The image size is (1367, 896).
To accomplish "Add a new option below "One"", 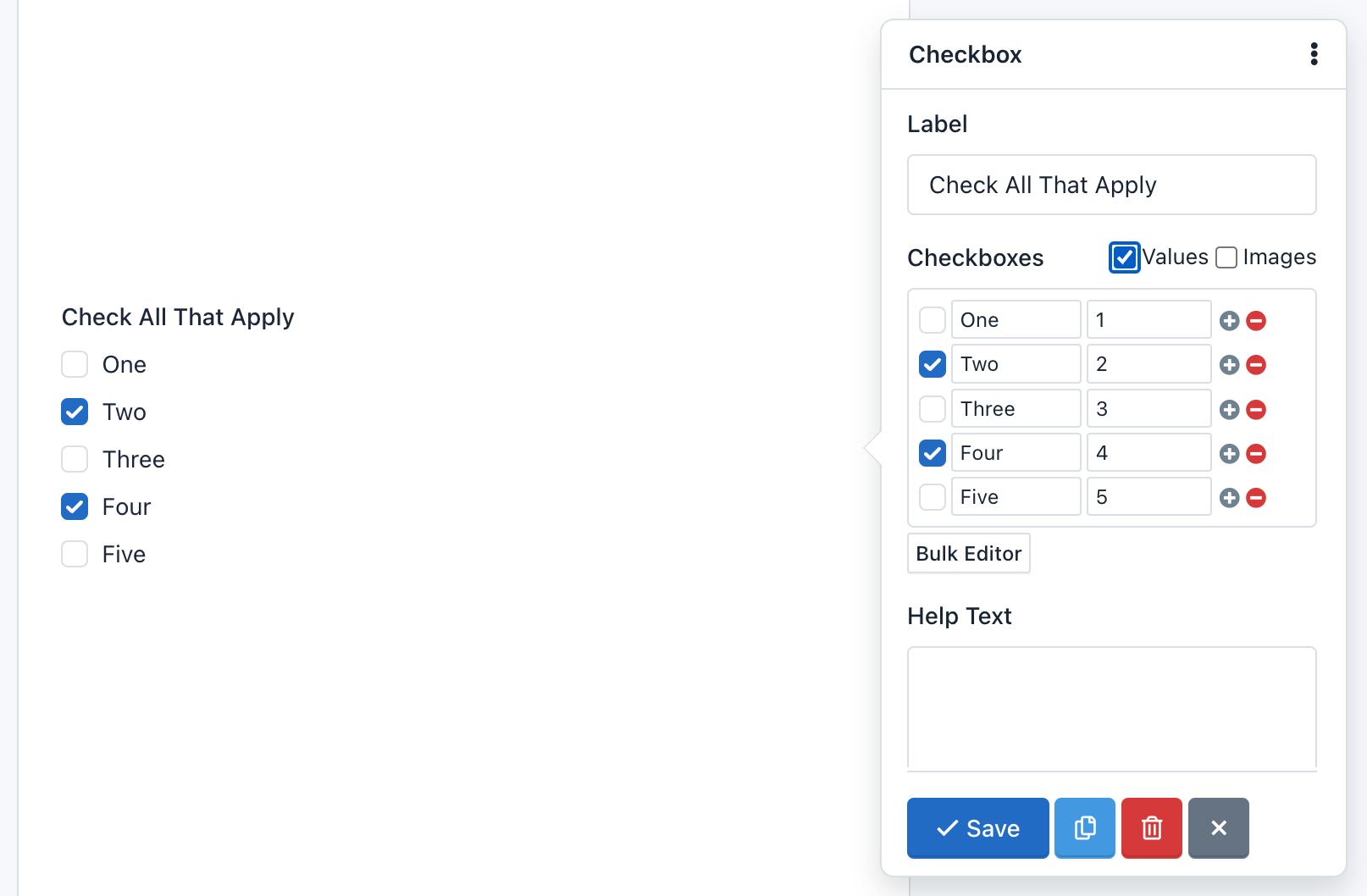I will [x=1229, y=320].
